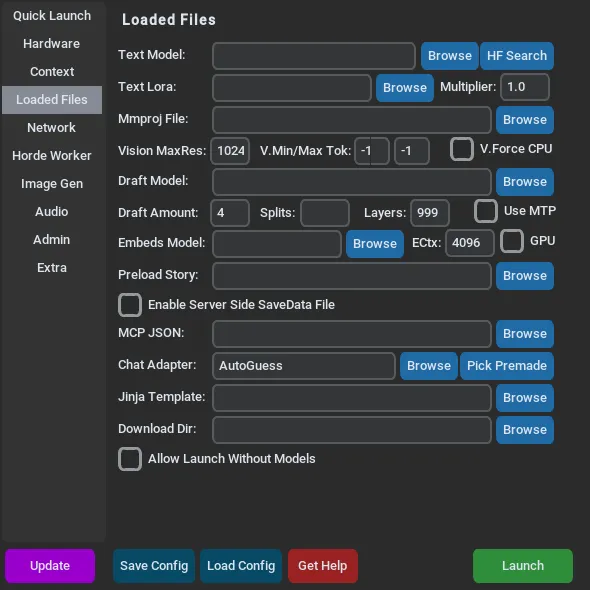This screenshot has height=590, width=590.
Task: Click the Preload Story path field
Action: click(x=352, y=276)
